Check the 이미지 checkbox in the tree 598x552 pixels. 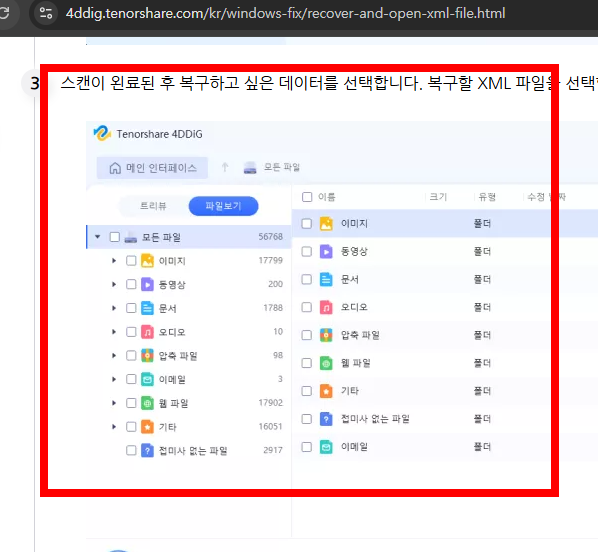coord(131,261)
